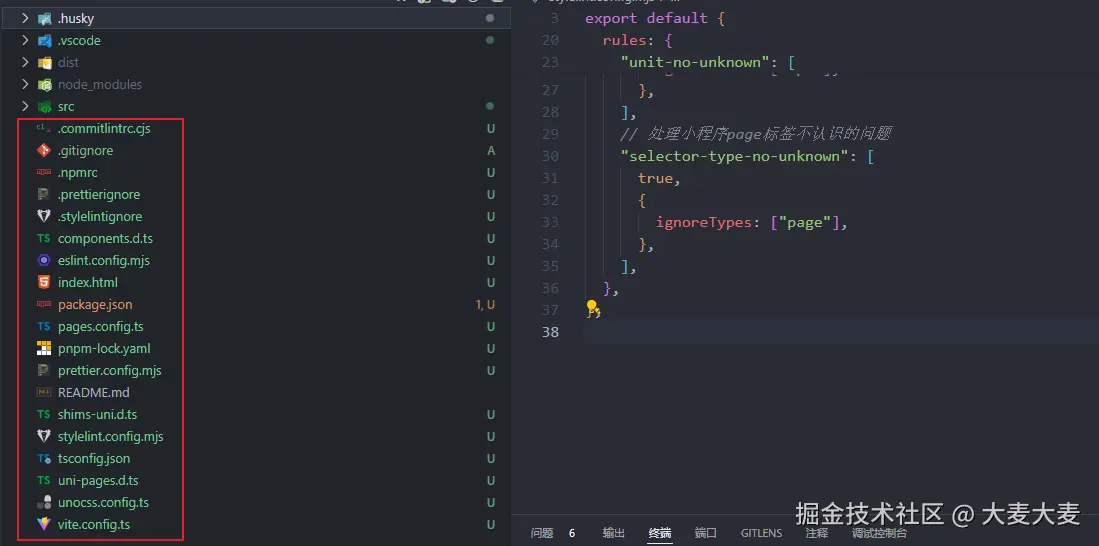Click the npm icon beside package.json
The width and height of the screenshot is (1099, 546).
[44, 304]
